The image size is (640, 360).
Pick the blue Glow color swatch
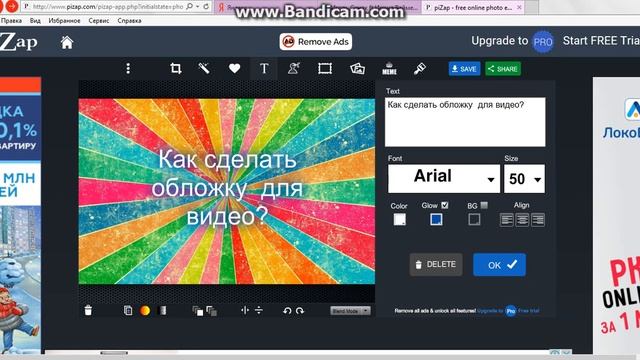click(x=436, y=220)
